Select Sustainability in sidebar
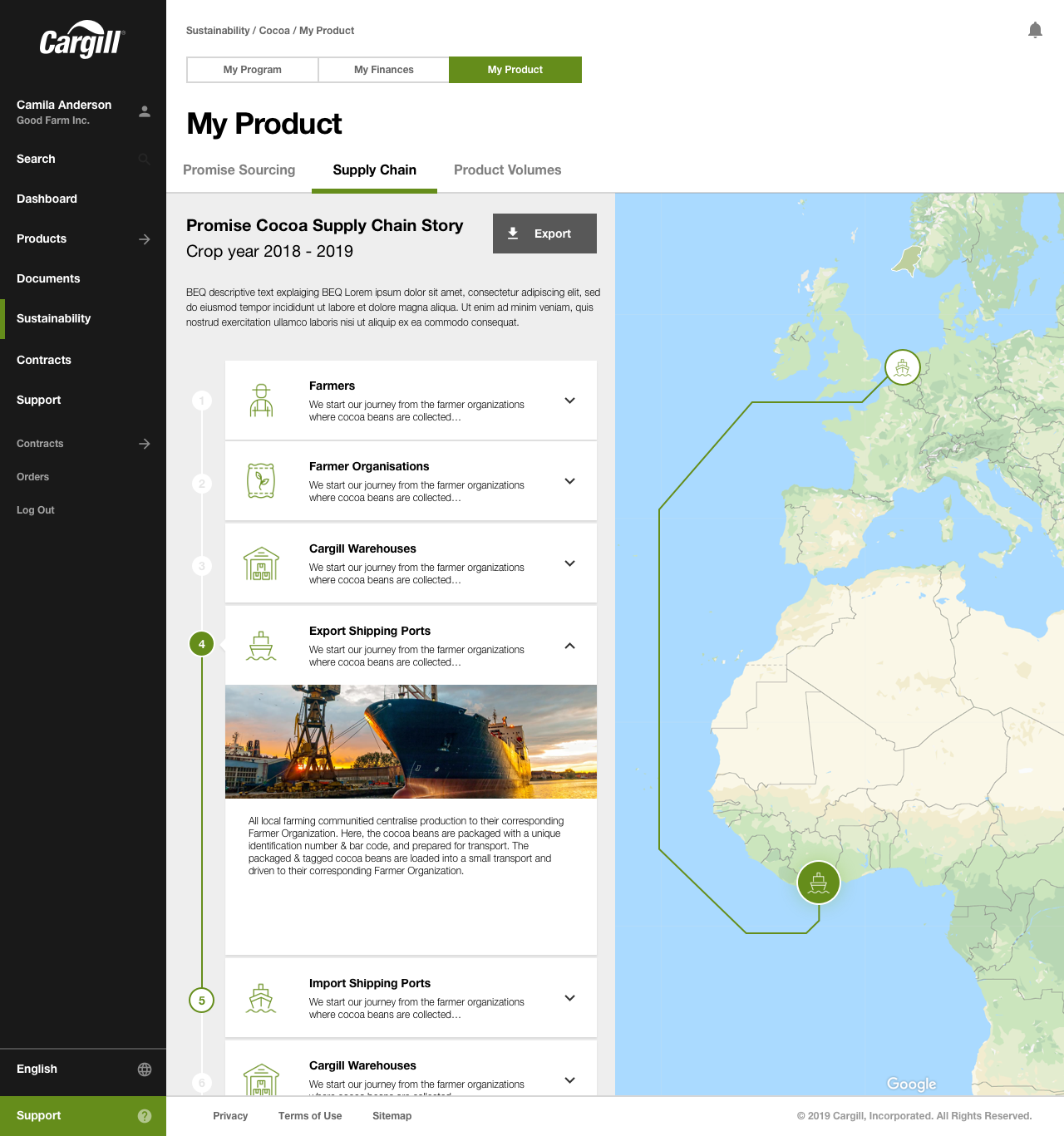This screenshot has width=1064, height=1136. [x=83, y=318]
